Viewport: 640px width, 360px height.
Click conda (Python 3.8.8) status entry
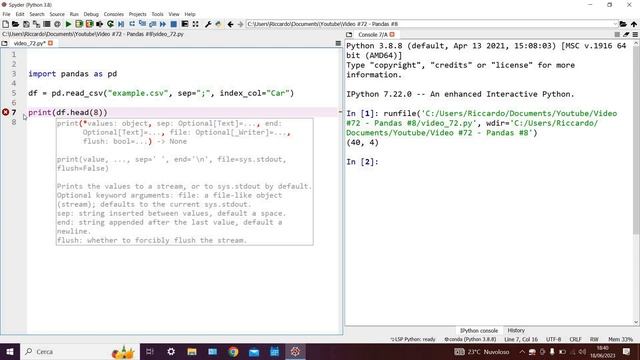(470, 339)
